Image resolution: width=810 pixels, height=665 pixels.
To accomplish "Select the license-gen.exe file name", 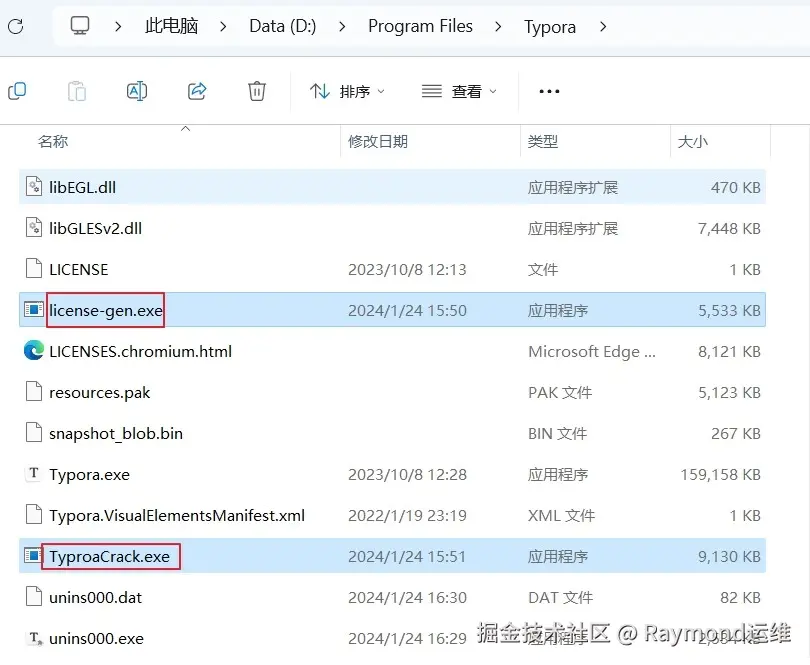I will (106, 310).
